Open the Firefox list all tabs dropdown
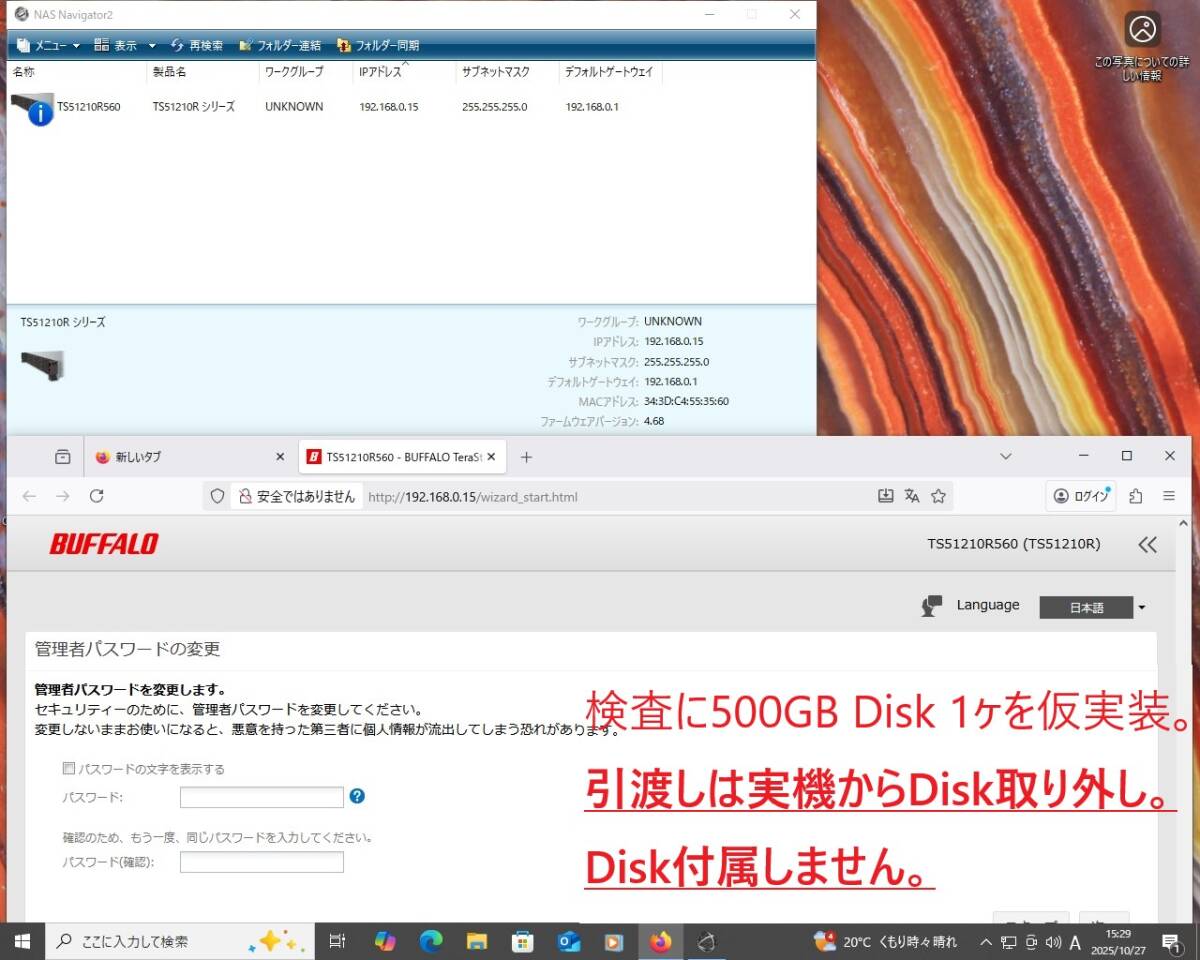1200x960 pixels. 1006,456
